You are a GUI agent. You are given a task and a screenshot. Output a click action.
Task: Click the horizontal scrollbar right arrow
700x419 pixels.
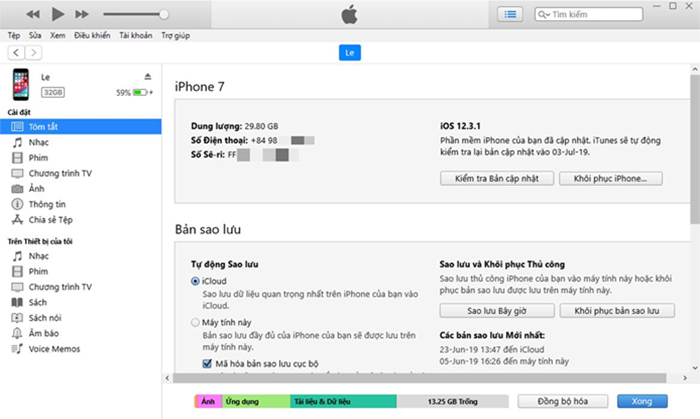point(685,378)
